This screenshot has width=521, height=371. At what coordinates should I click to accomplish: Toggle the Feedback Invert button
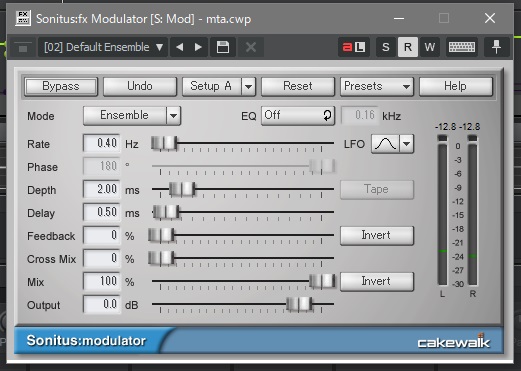click(x=377, y=236)
